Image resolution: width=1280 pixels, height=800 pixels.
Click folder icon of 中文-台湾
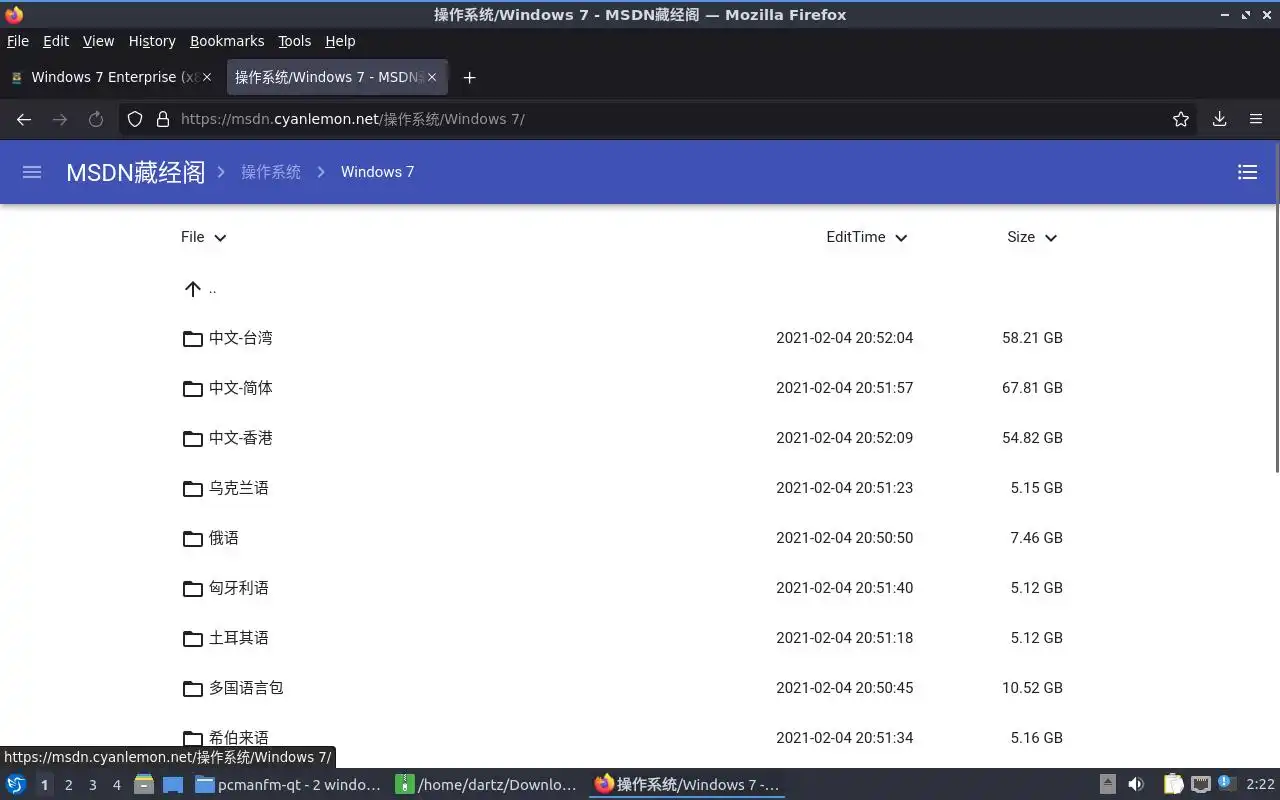click(193, 338)
